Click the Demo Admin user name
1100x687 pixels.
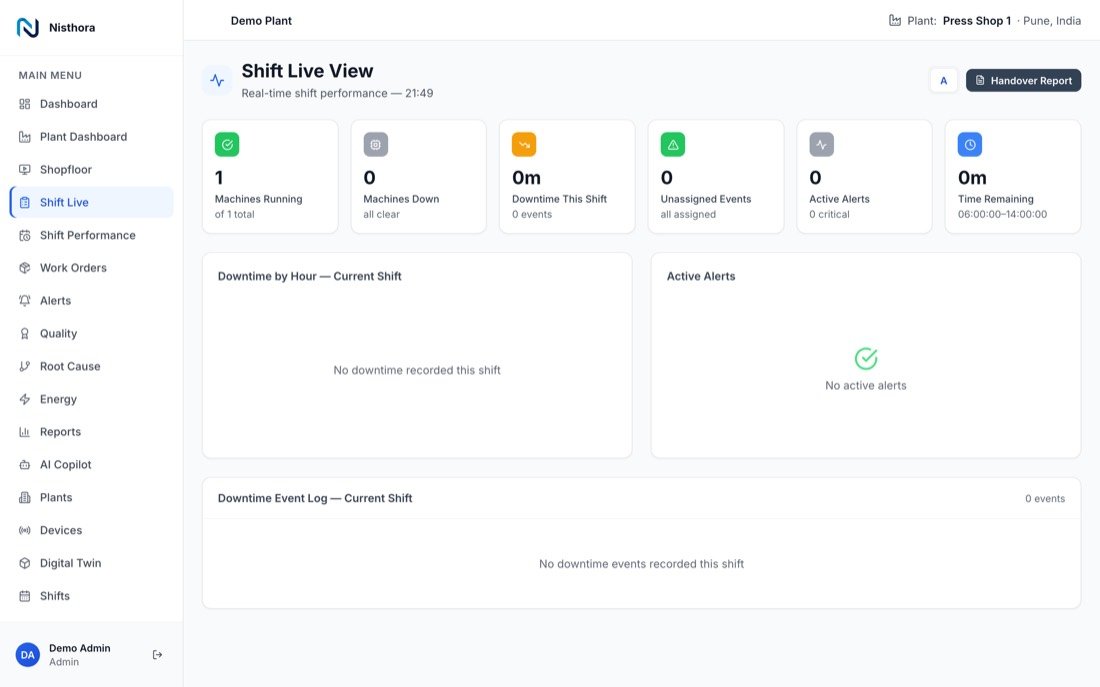pos(79,648)
